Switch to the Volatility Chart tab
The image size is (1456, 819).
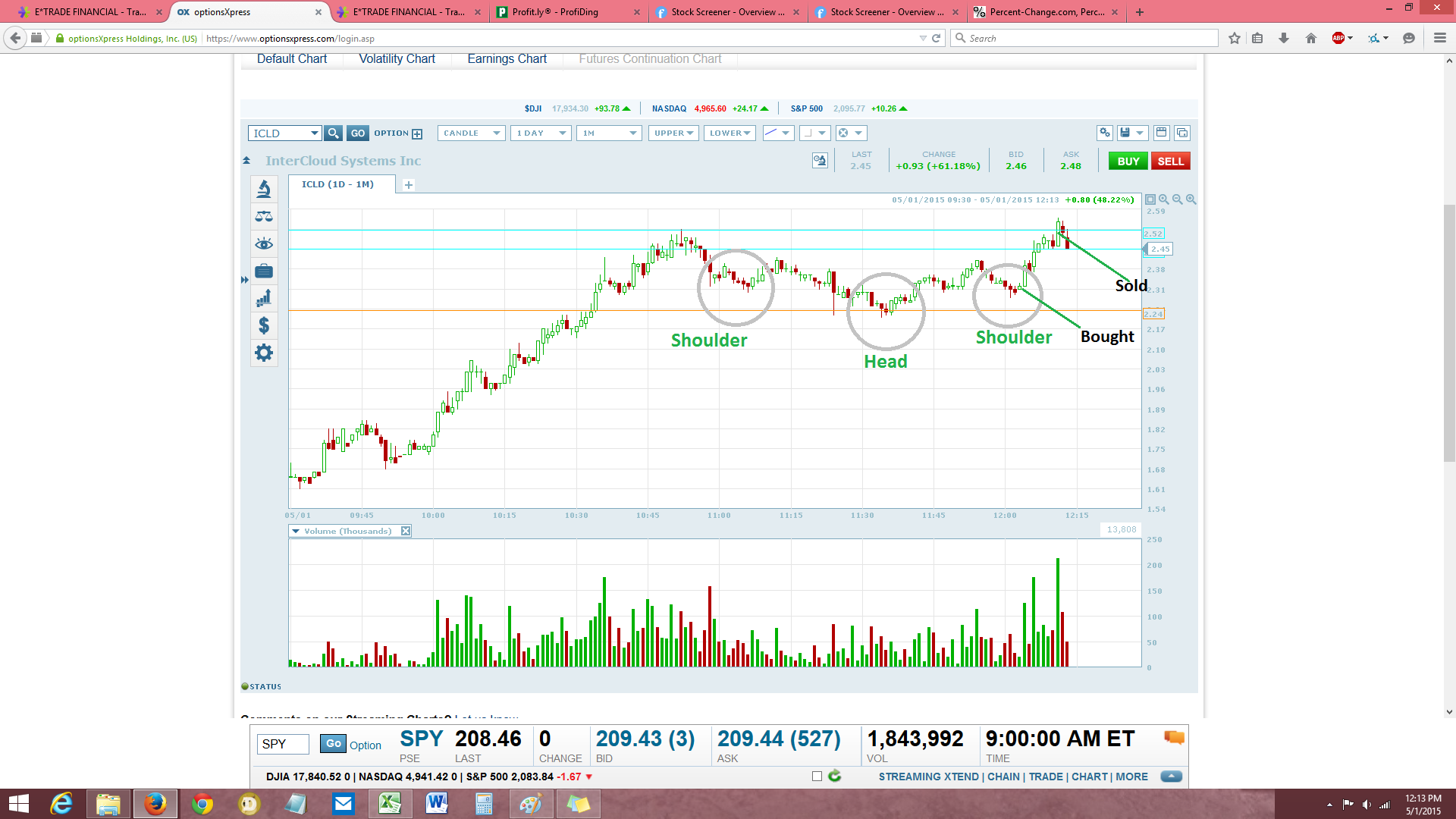(397, 59)
